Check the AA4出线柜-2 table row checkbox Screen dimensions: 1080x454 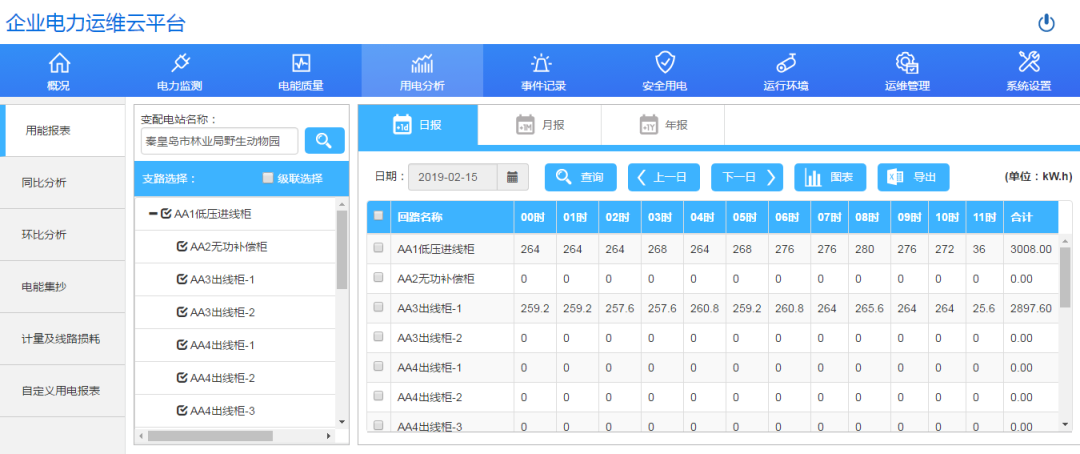pos(378,396)
